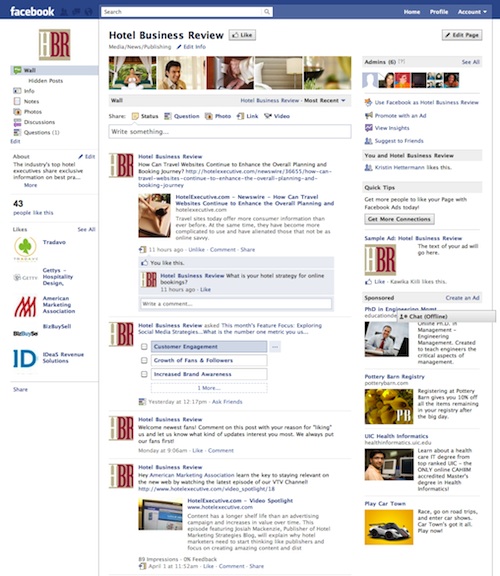Click the options button beside Customer Engagement
Viewport: 500px width, 576px height.
(x=275, y=346)
